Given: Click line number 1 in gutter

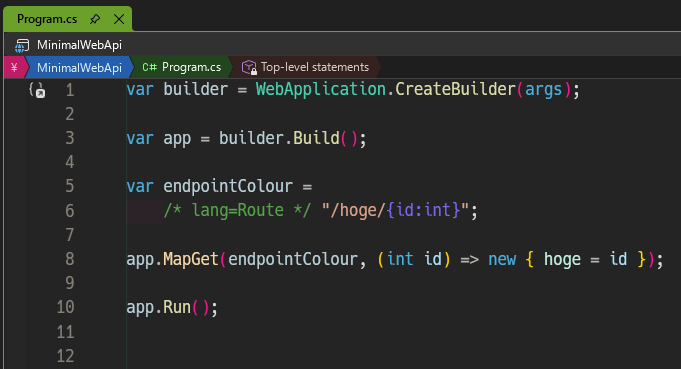Looking at the screenshot, I should click(x=70, y=90).
